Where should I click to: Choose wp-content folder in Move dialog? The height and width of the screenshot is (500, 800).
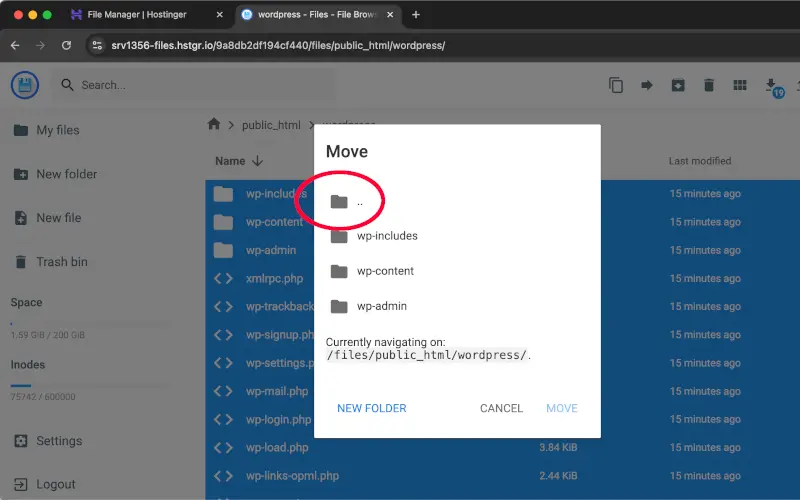(x=372, y=271)
